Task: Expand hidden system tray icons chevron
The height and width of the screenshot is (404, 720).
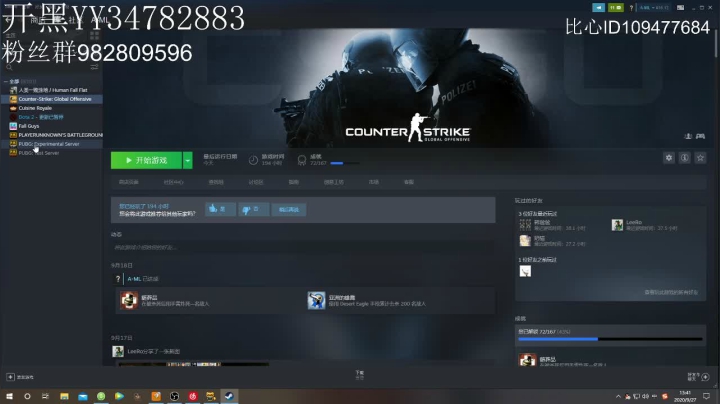Action: (x=618, y=396)
